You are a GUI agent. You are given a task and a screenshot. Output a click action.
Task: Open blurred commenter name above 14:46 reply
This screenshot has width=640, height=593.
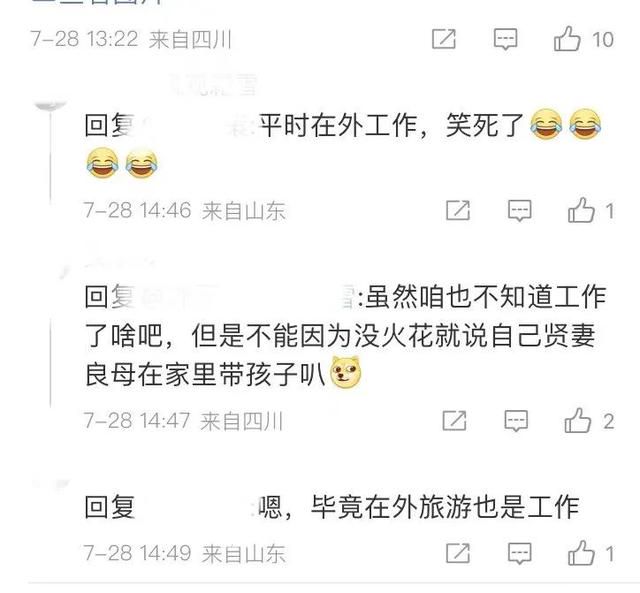click(213, 84)
